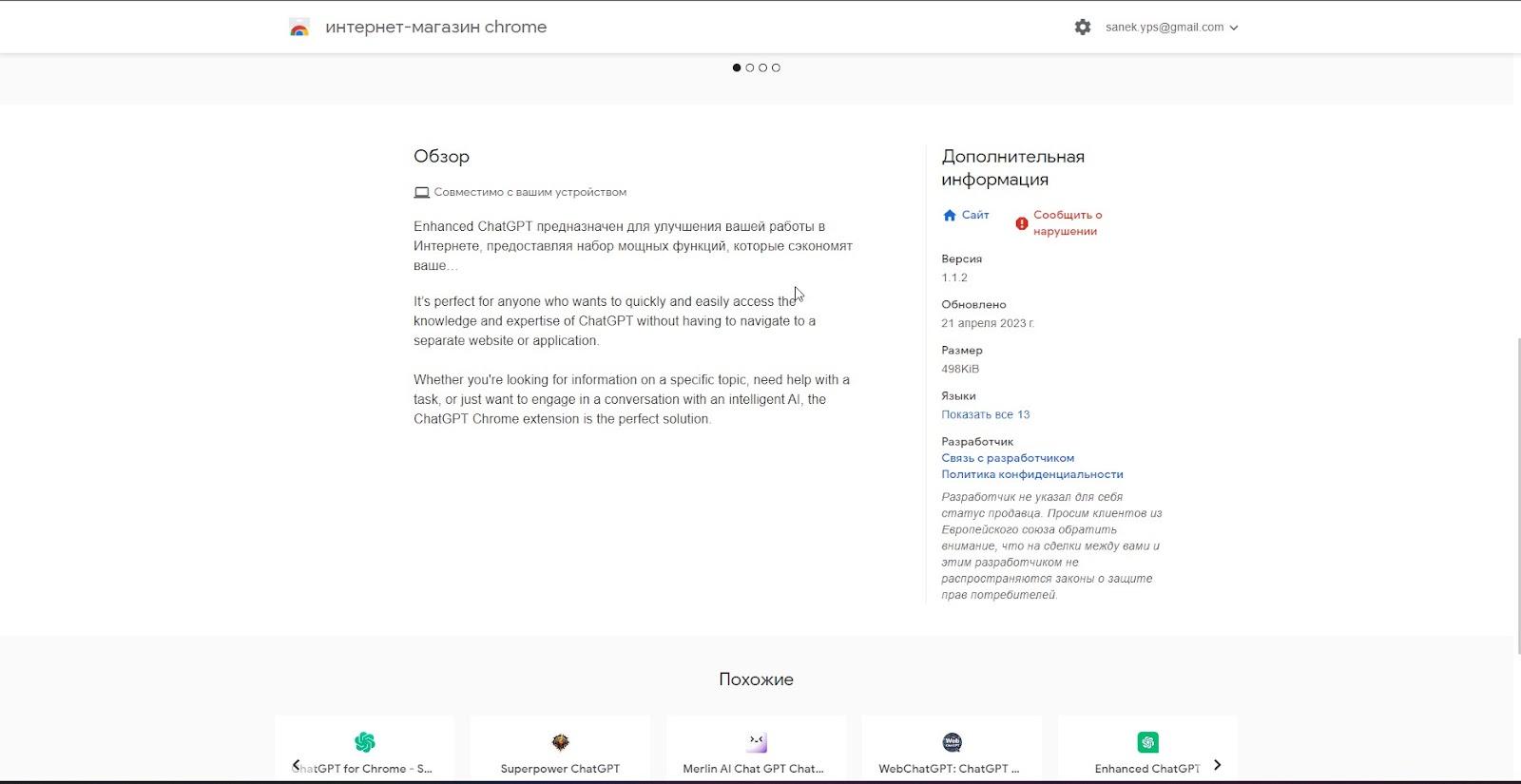
Task: Click the Обзор heading
Action: [441, 157]
